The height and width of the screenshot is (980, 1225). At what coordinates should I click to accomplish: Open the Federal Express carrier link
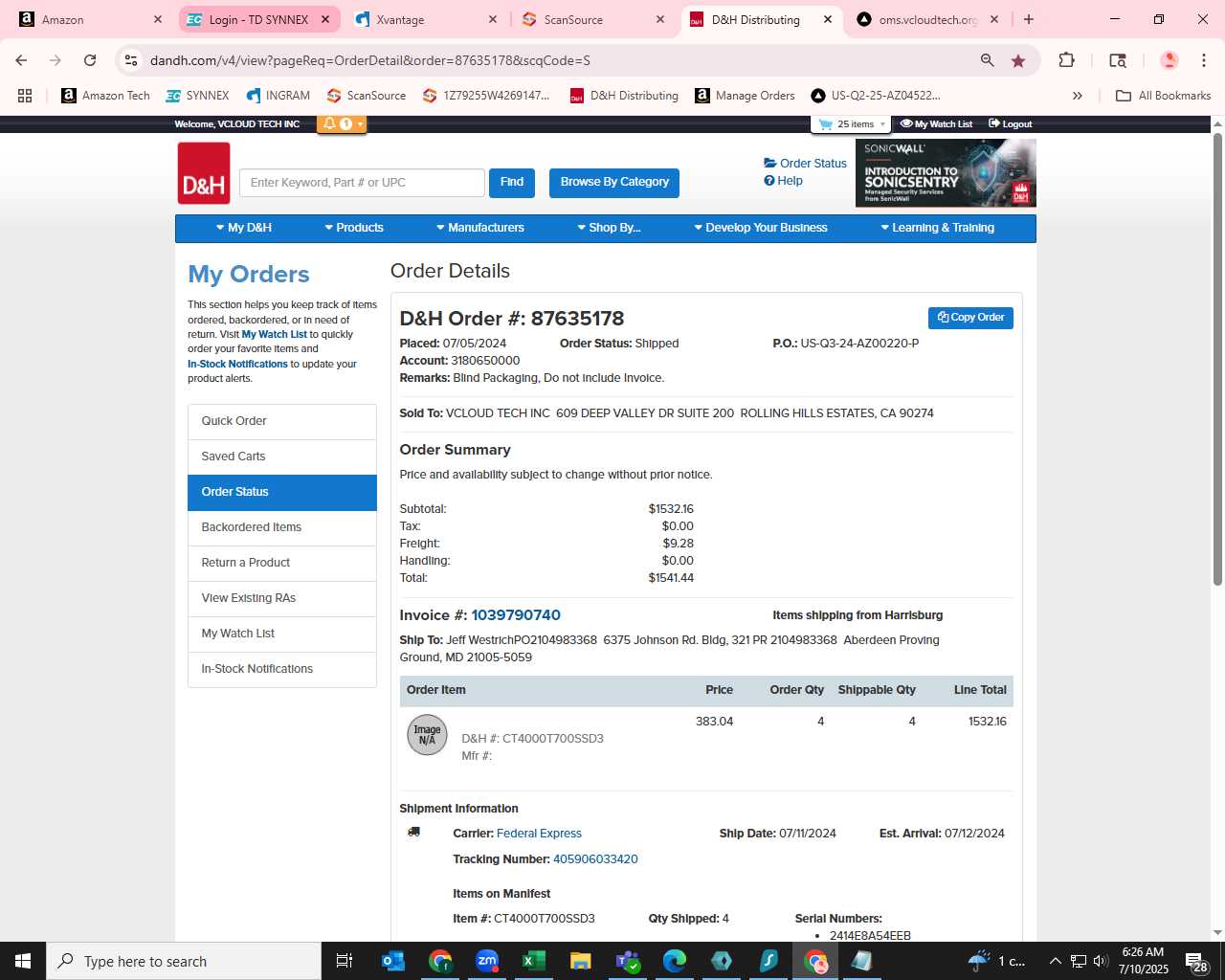[x=539, y=834]
